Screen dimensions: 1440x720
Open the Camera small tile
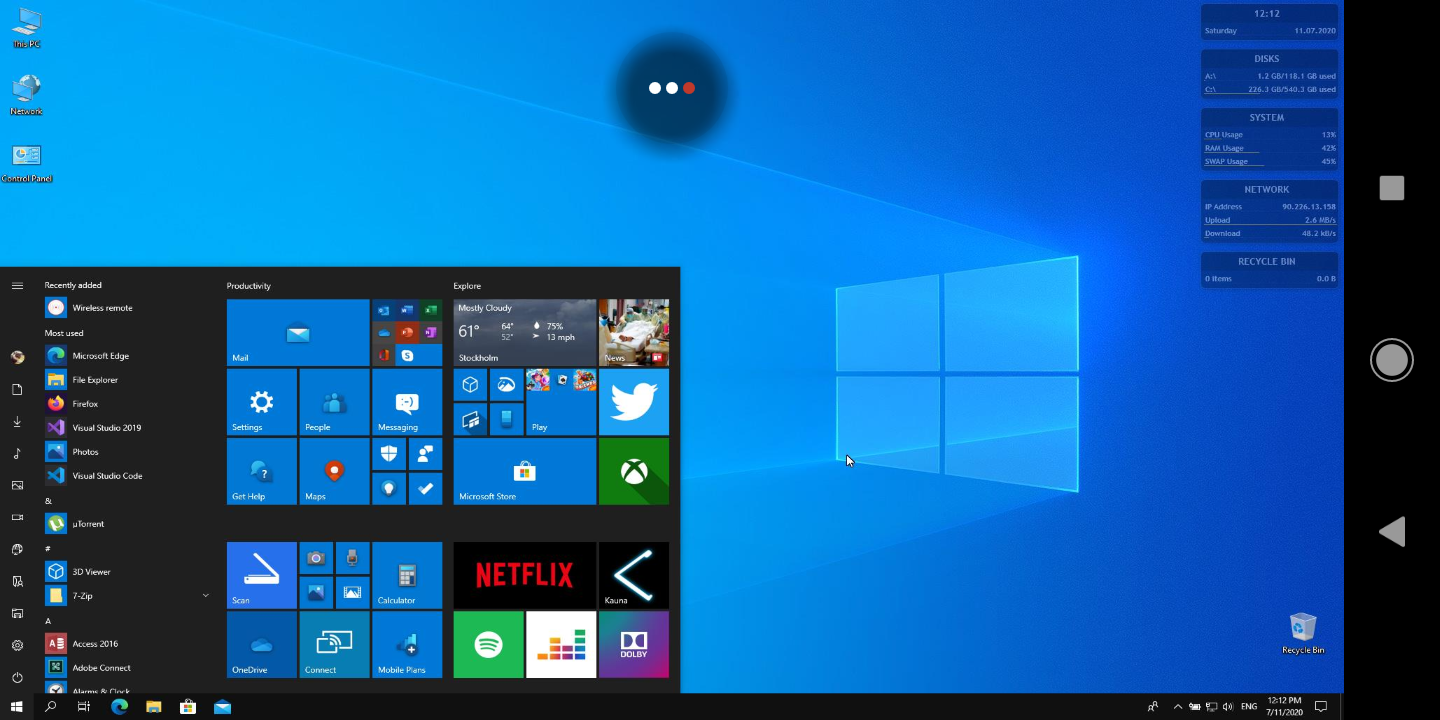click(316, 558)
